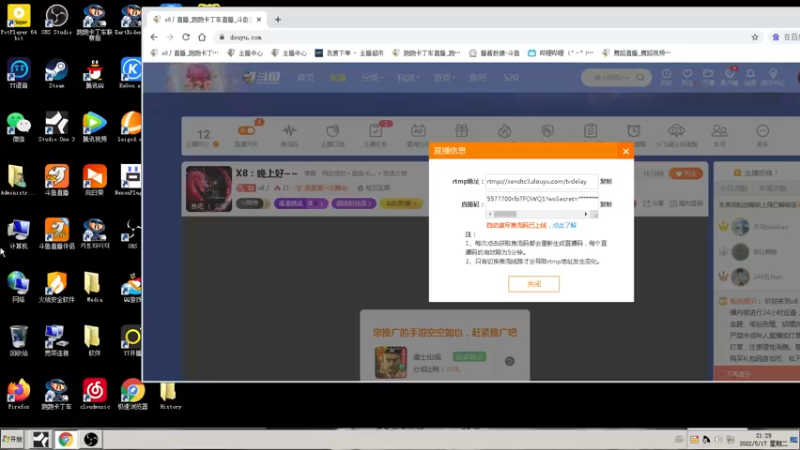Open the Computer (计算机) desktop icon
The image size is (800, 450).
[18, 235]
